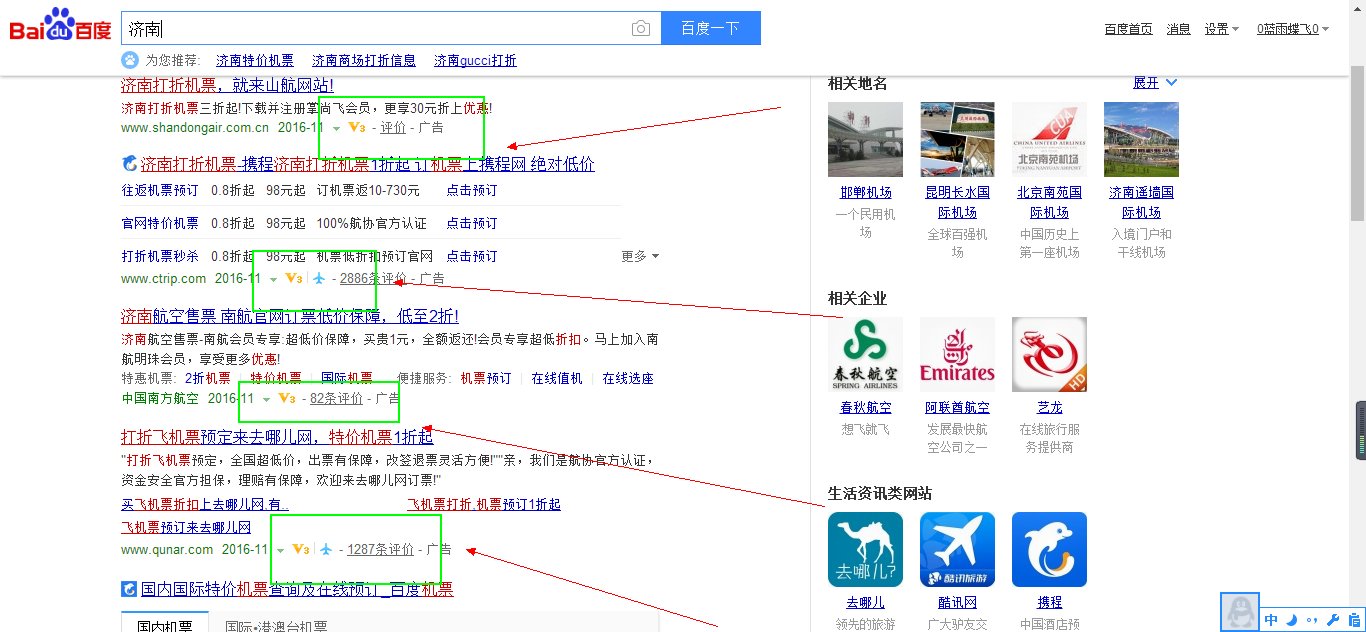Viewport: 1366px width, 632px height.
Task: Open the eLong (艺龙) logo icon
Action: tap(1048, 353)
